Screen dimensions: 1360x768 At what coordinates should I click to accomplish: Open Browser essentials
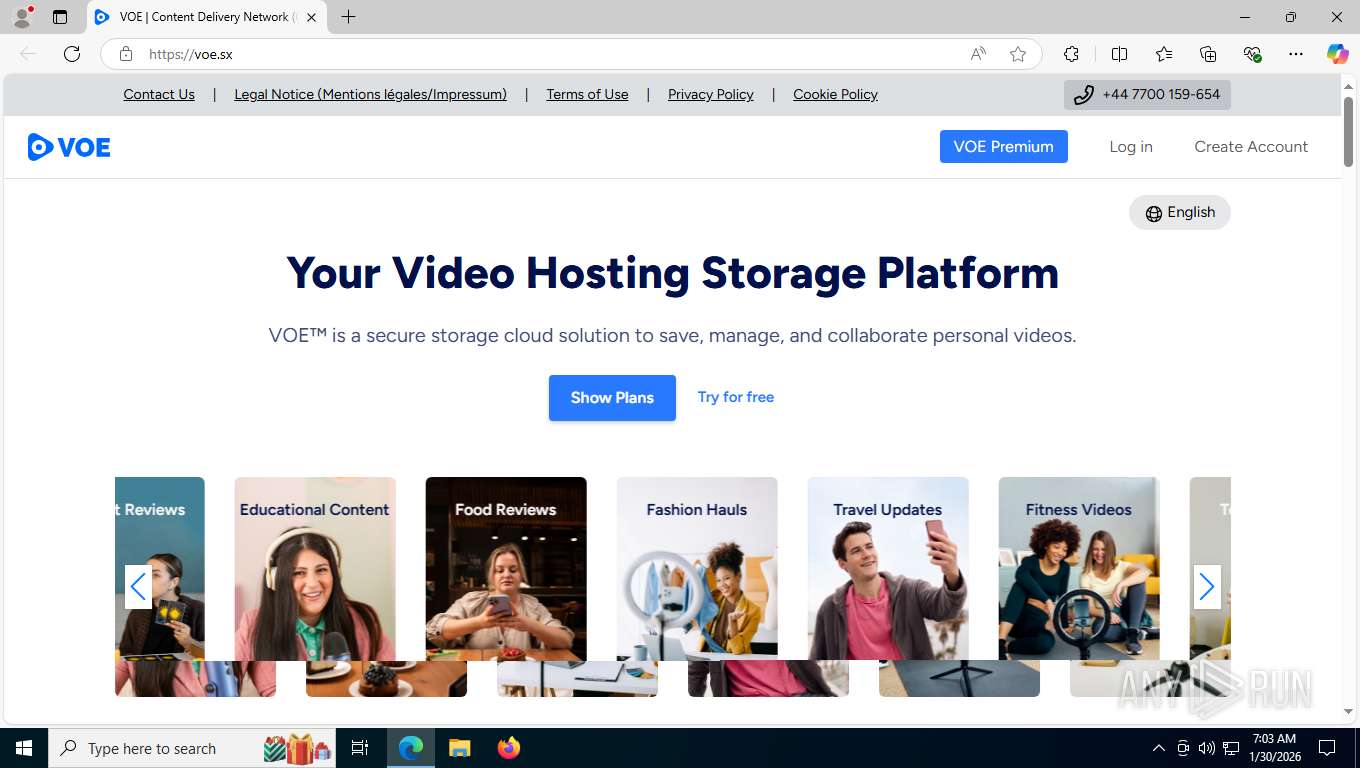[1252, 54]
